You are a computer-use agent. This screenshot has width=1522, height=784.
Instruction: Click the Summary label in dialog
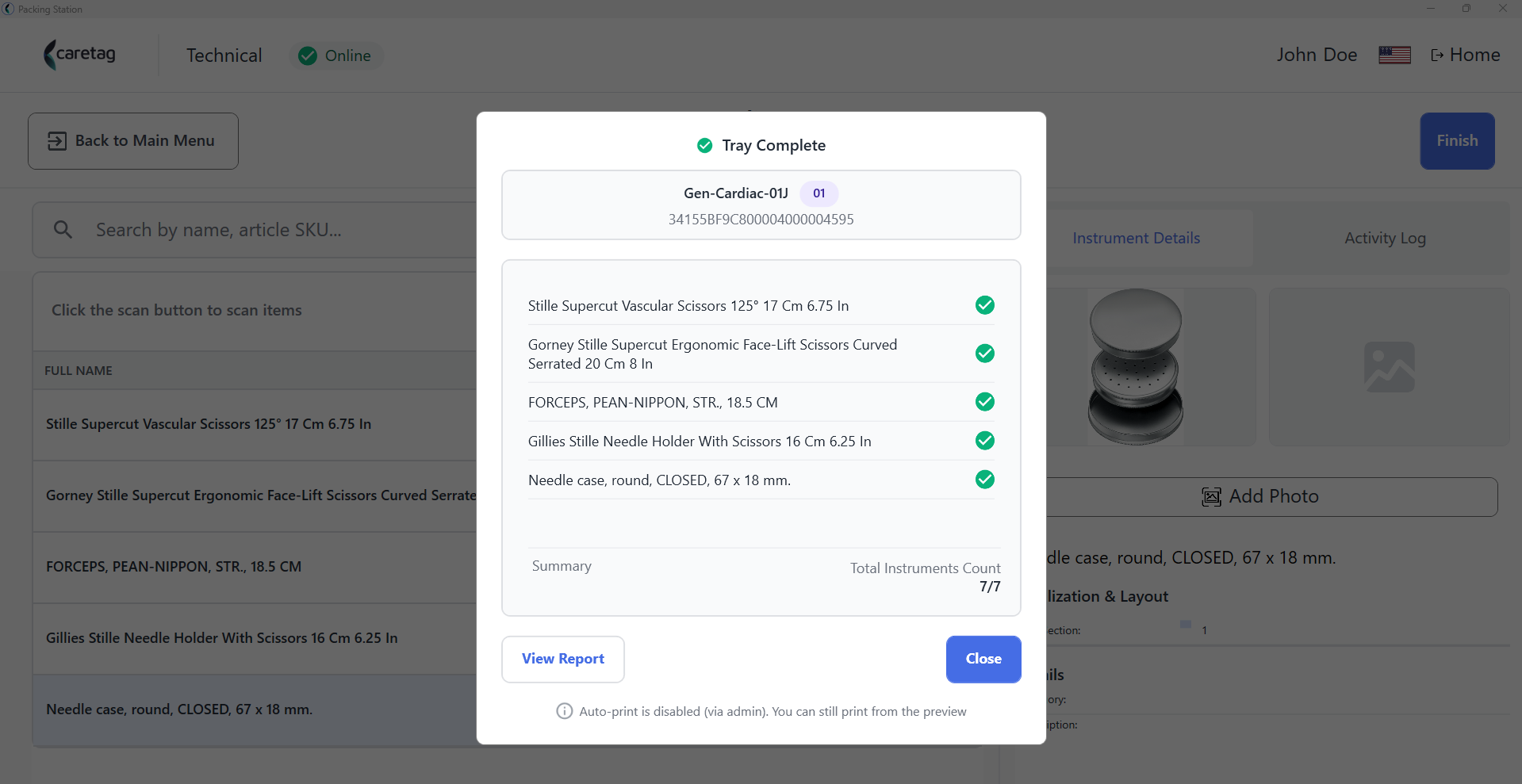click(562, 566)
